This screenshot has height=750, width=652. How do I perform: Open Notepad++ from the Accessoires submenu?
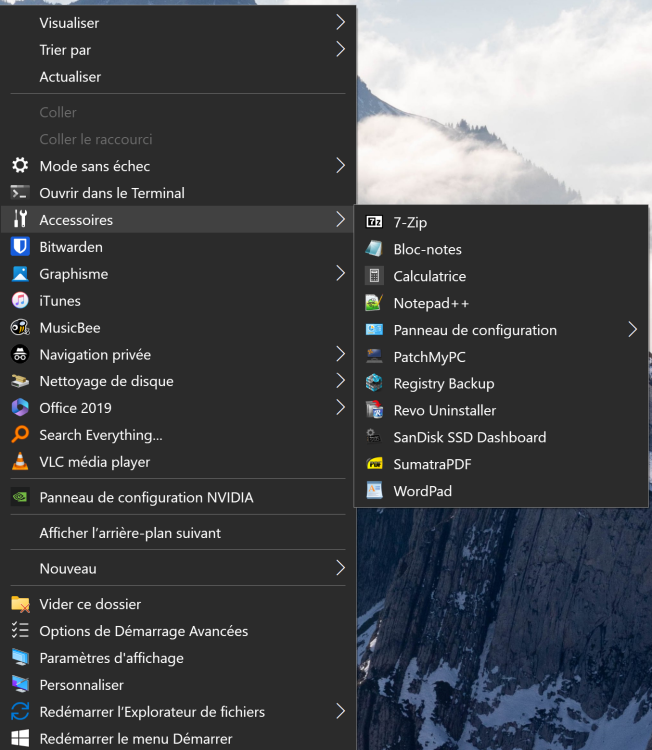pos(501,303)
